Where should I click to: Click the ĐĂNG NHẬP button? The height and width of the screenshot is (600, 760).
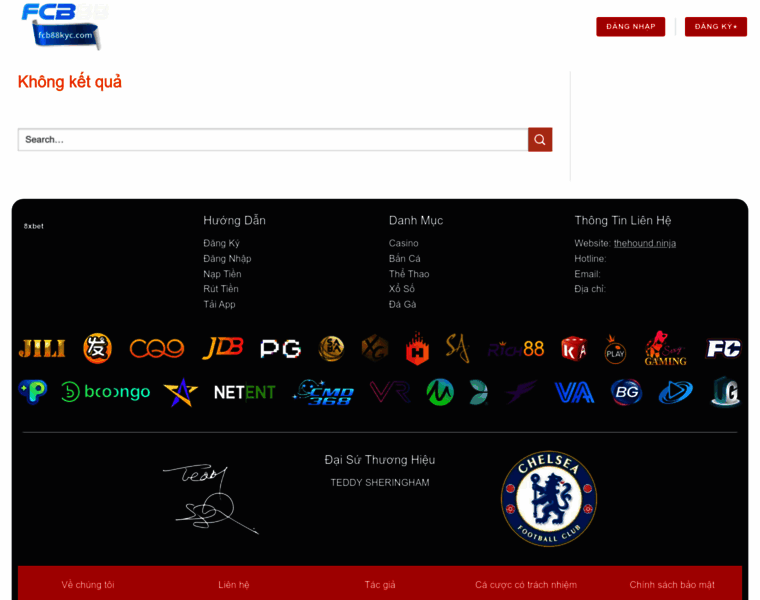click(631, 27)
